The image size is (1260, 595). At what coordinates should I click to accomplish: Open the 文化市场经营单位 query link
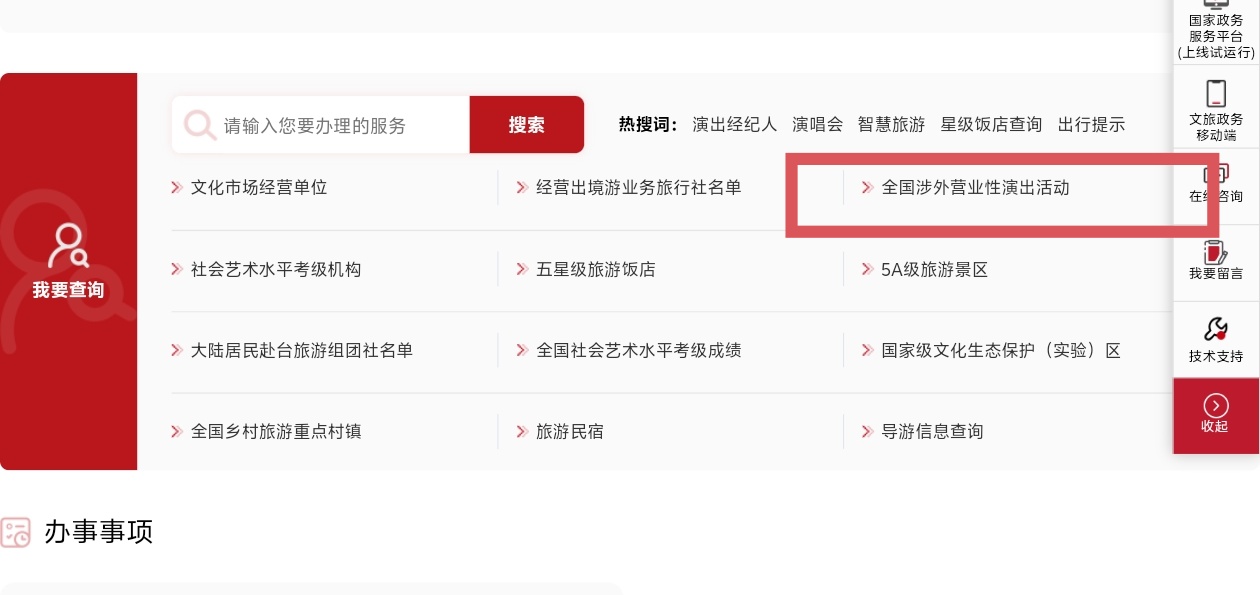pyautogui.click(x=259, y=187)
